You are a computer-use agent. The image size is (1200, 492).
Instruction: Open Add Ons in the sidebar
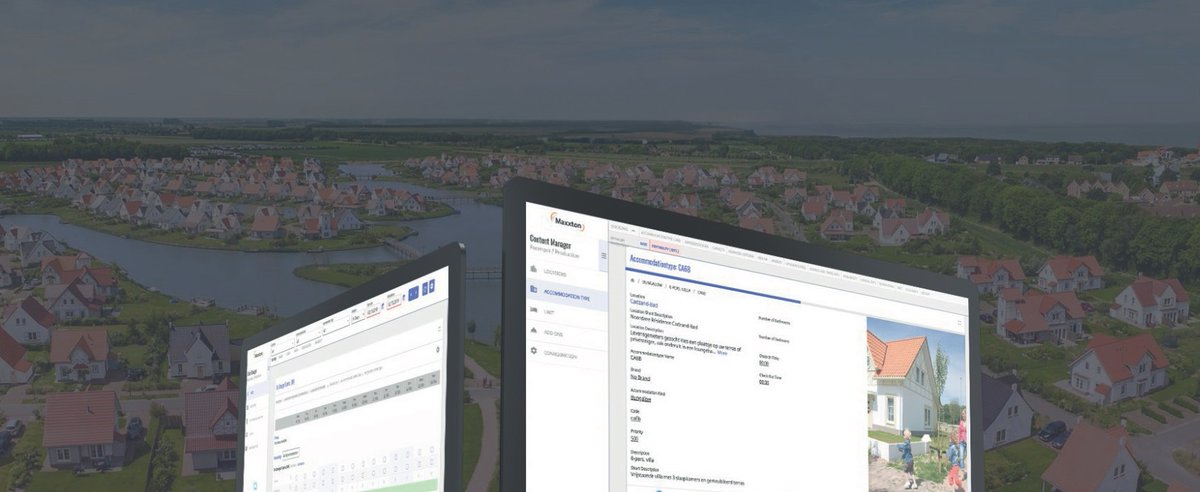point(553,334)
